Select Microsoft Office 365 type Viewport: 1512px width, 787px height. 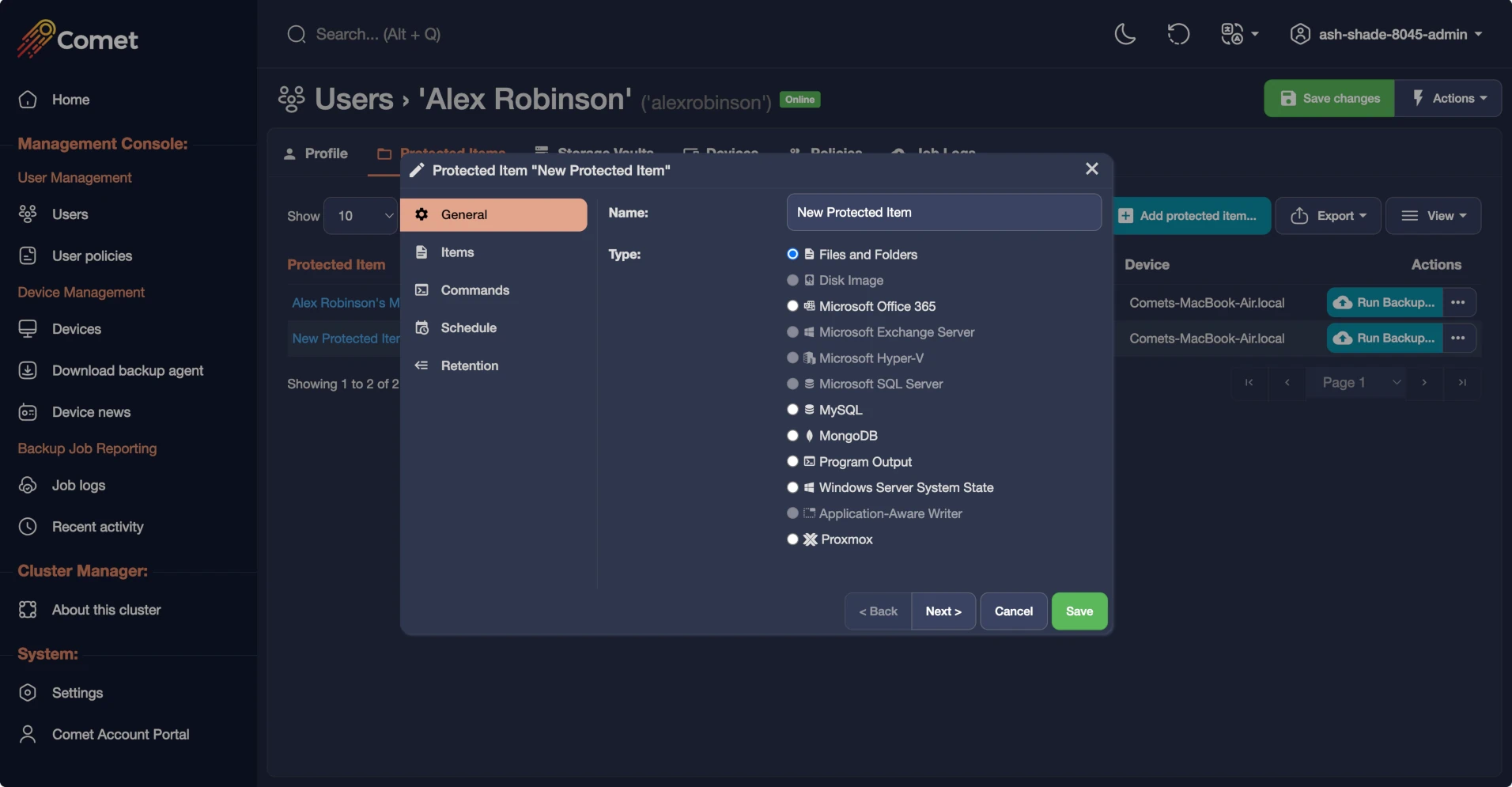(x=792, y=306)
